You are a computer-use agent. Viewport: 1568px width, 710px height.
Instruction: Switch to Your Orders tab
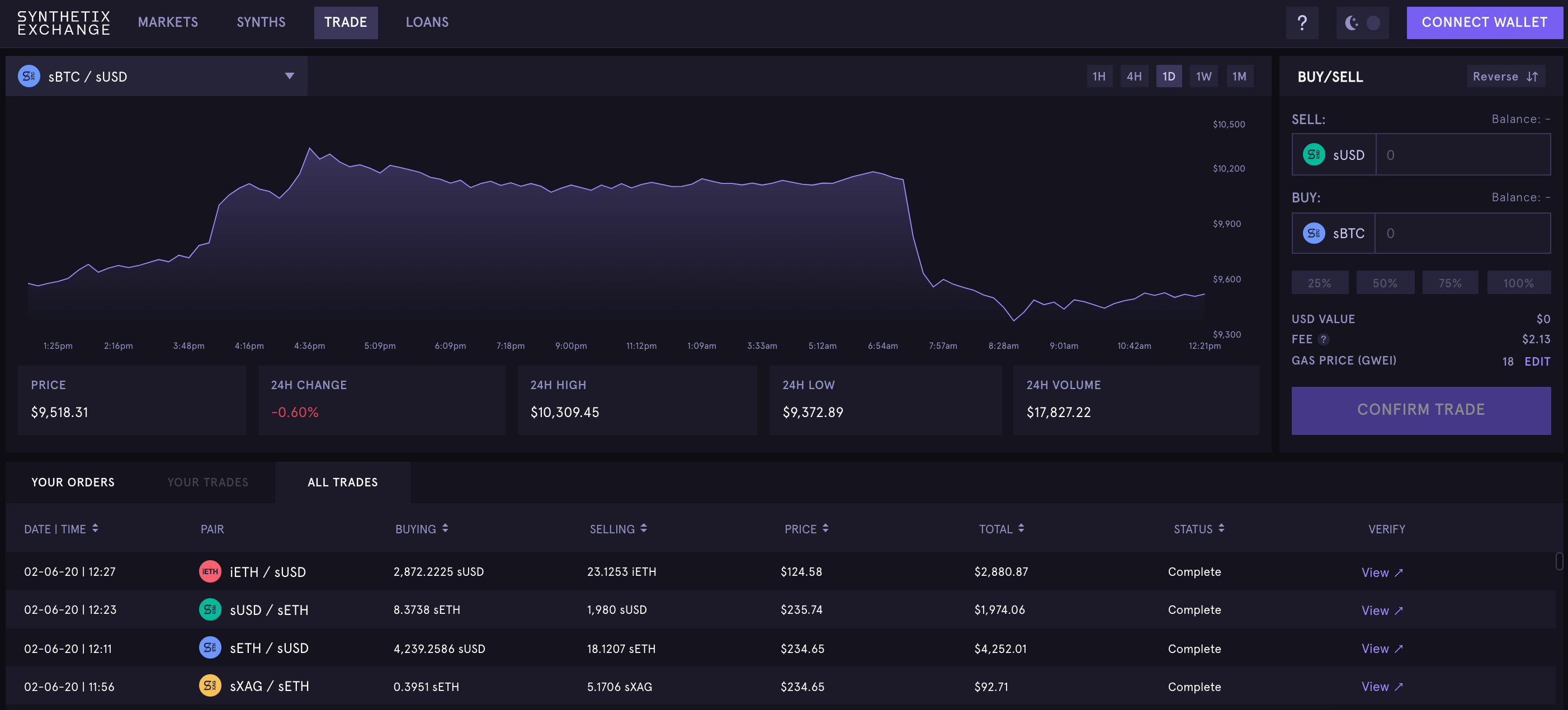(x=73, y=482)
